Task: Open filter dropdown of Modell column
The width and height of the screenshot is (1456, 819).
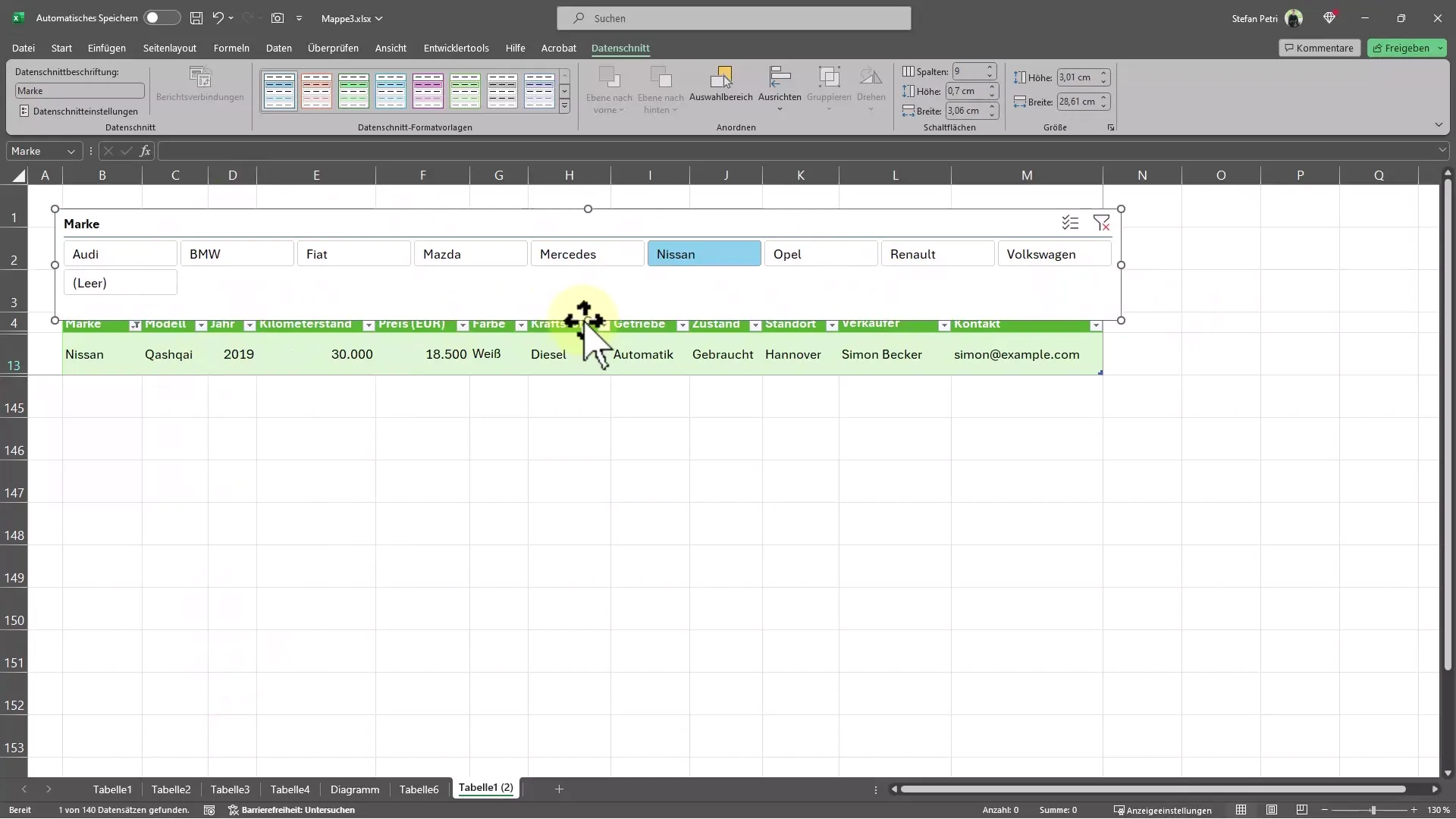Action: pos(201,325)
